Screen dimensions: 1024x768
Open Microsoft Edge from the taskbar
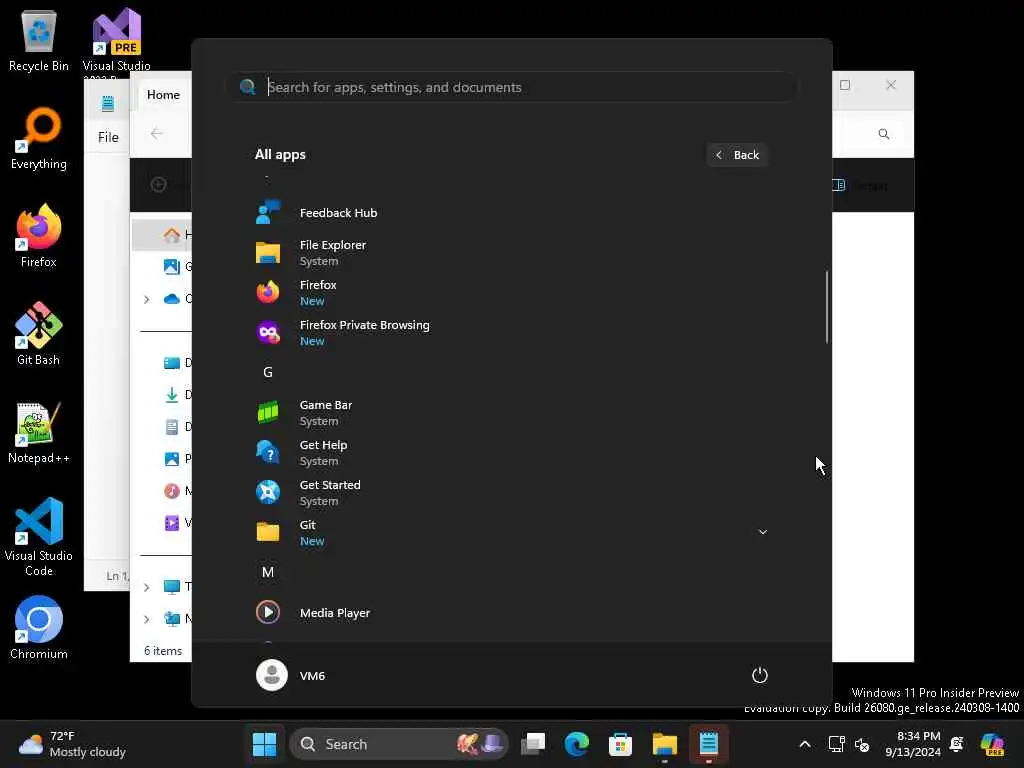(577, 744)
